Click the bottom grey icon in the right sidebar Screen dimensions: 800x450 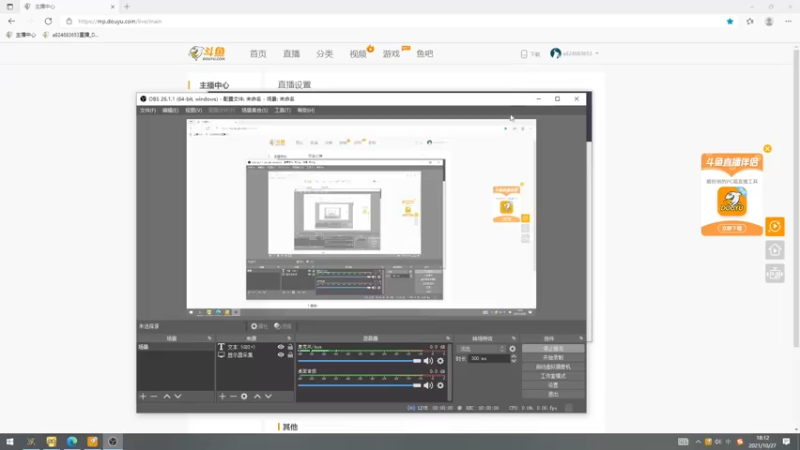[x=774, y=274]
